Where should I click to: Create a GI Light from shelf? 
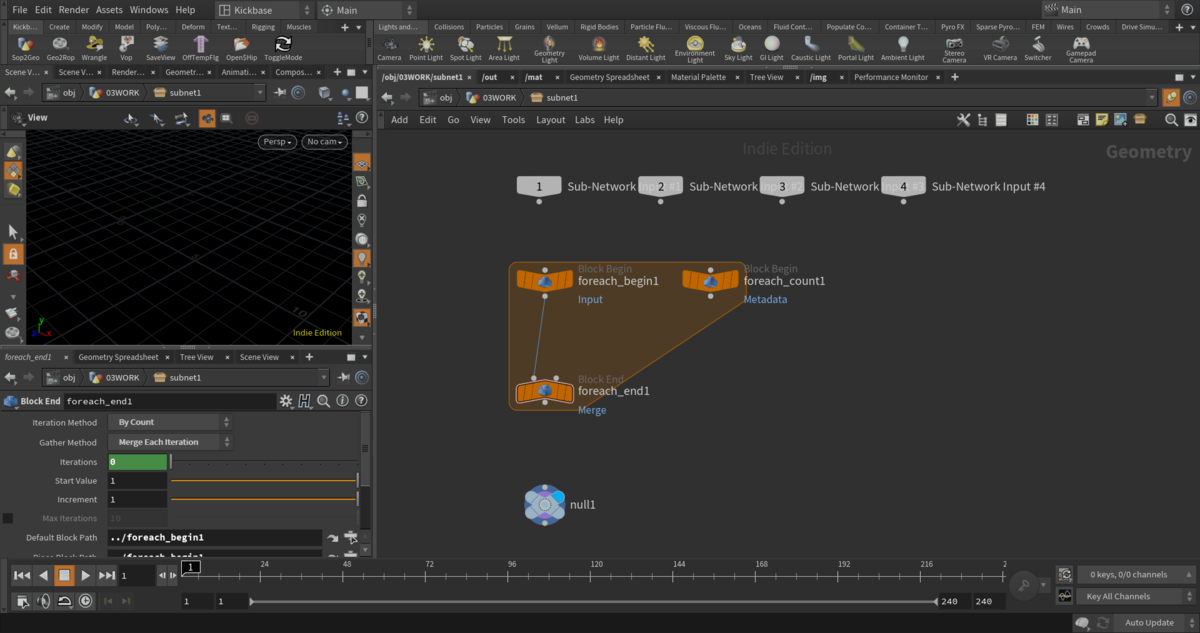pyautogui.click(x=772, y=49)
